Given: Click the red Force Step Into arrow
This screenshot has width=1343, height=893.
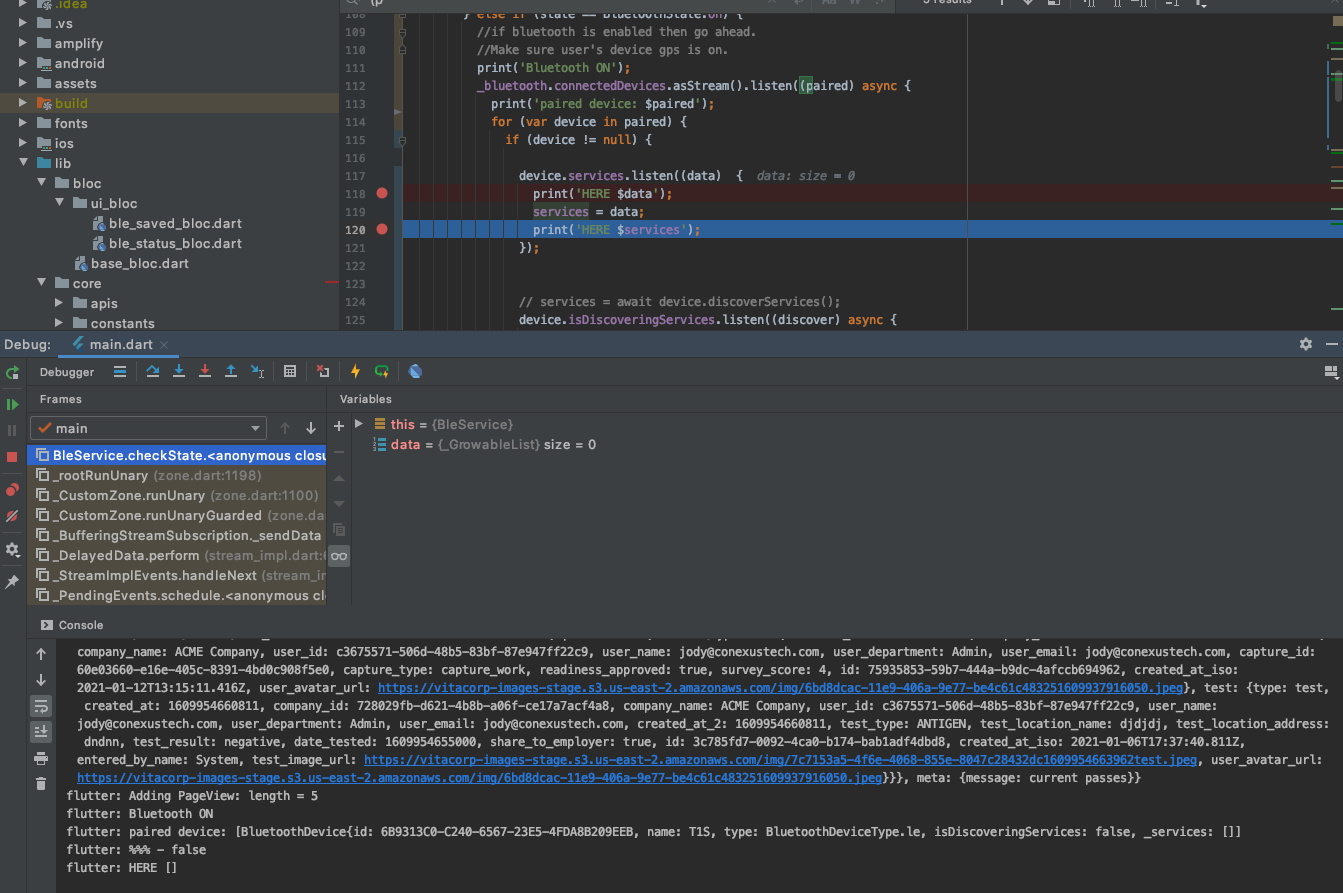Looking at the screenshot, I should click(205, 371).
